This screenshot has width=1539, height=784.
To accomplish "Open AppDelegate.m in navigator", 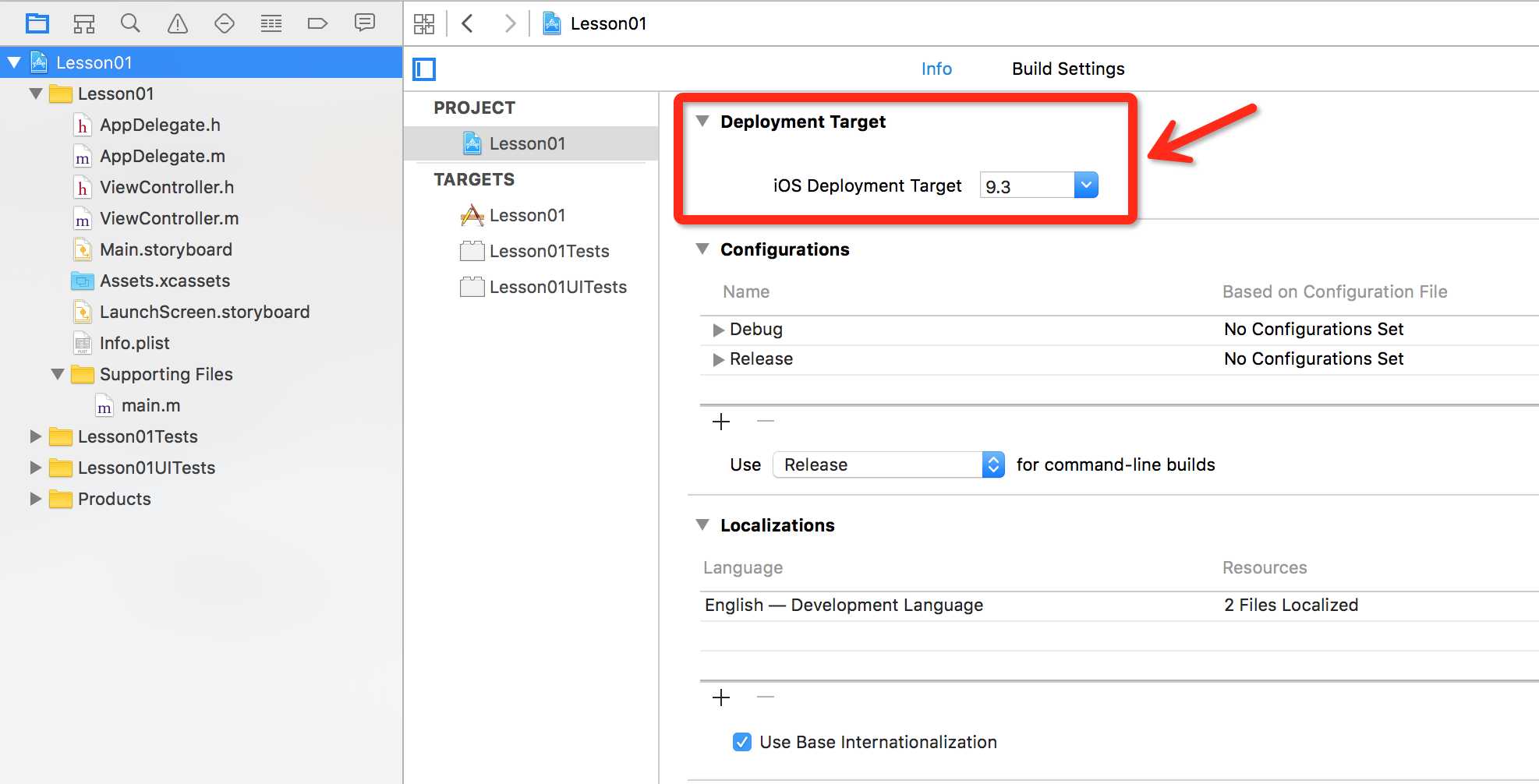I will (162, 156).
